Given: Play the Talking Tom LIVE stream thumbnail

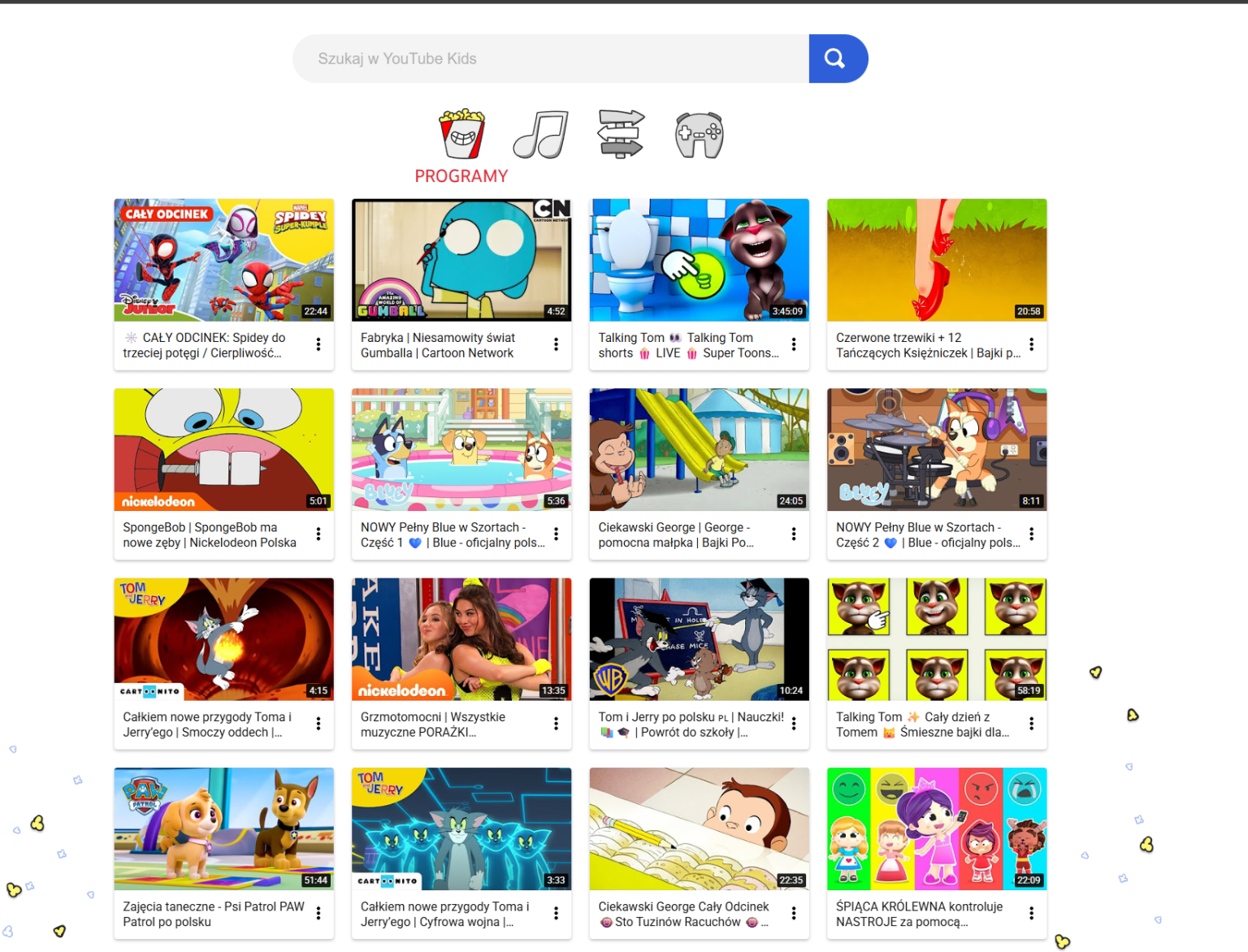Looking at the screenshot, I should coord(698,259).
